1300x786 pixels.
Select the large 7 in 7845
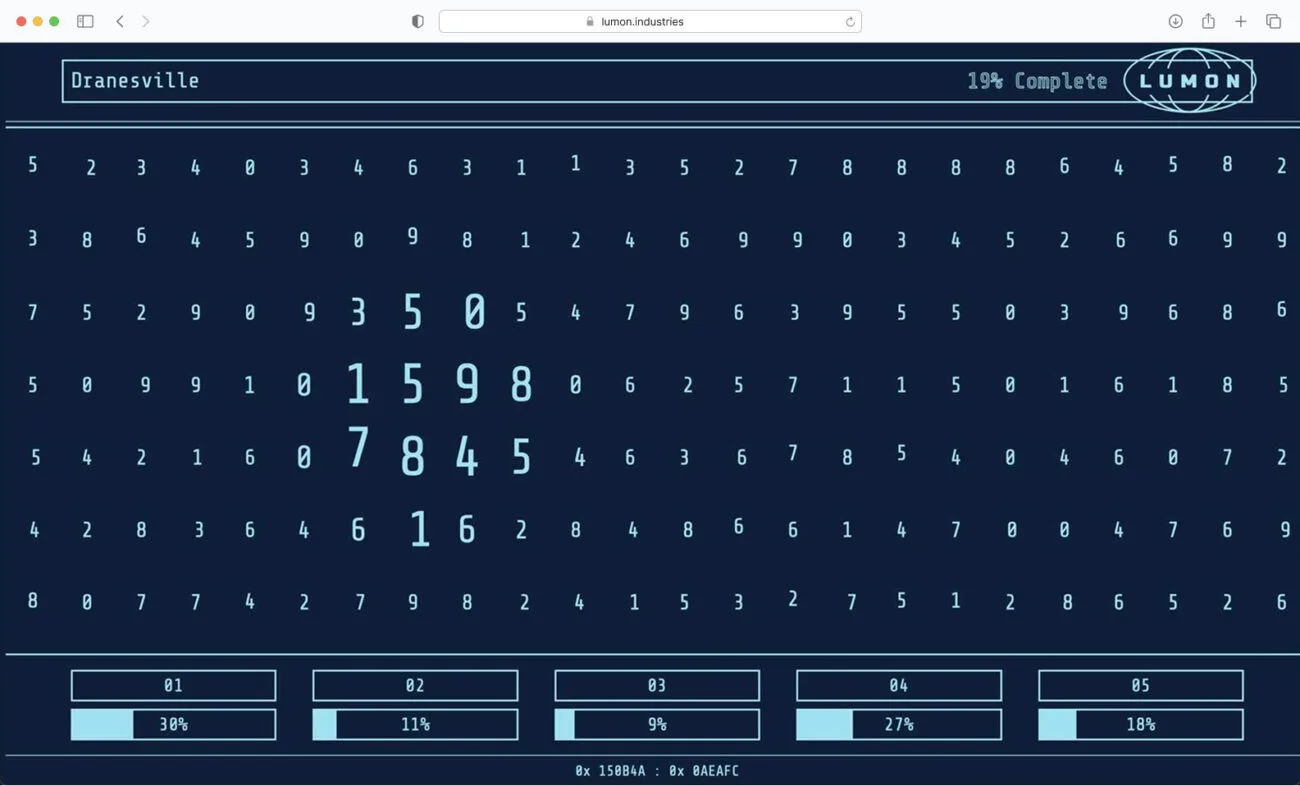[x=358, y=447]
